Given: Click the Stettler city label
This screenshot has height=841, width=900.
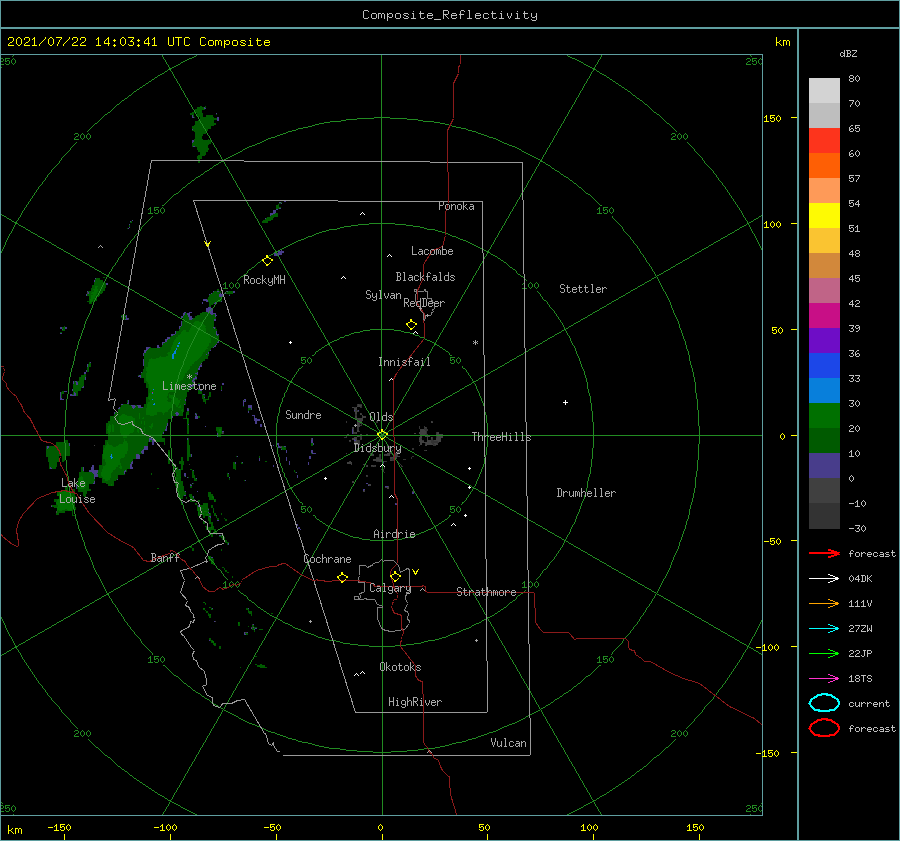Looking at the screenshot, I should click(x=583, y=289).
